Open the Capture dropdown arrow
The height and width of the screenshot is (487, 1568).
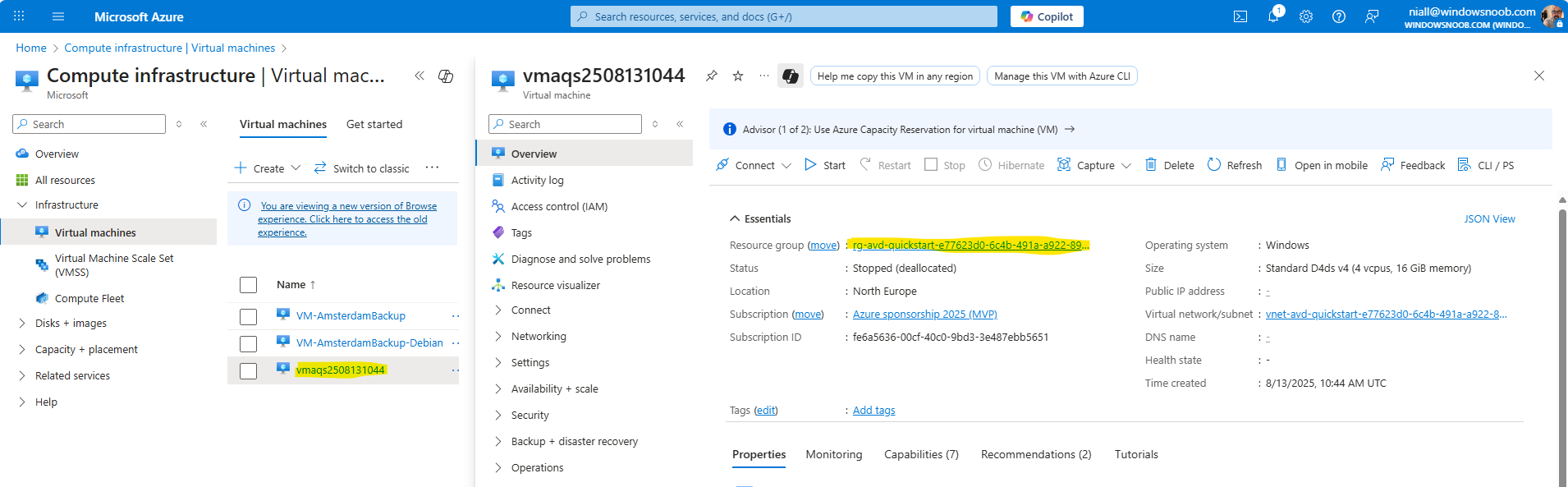click(1126, 166)
